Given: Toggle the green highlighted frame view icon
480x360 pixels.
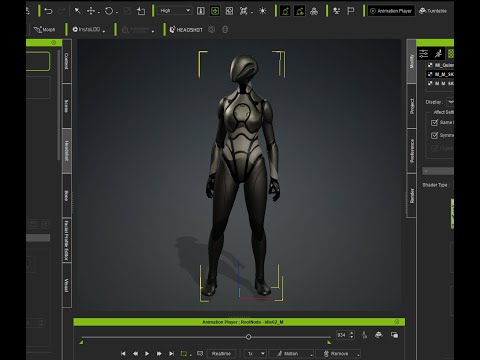Looking at the screenshot, I should (215, 11).
